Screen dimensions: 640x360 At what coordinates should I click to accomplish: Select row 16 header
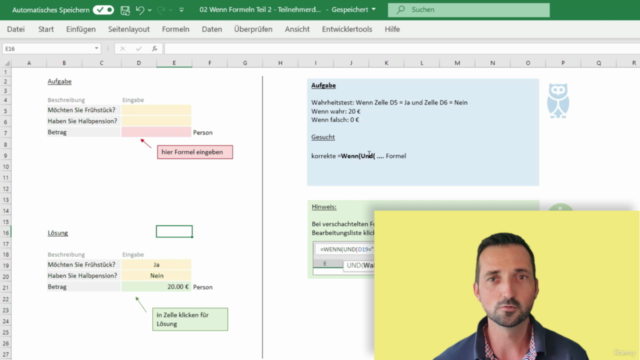coord(6,233)
